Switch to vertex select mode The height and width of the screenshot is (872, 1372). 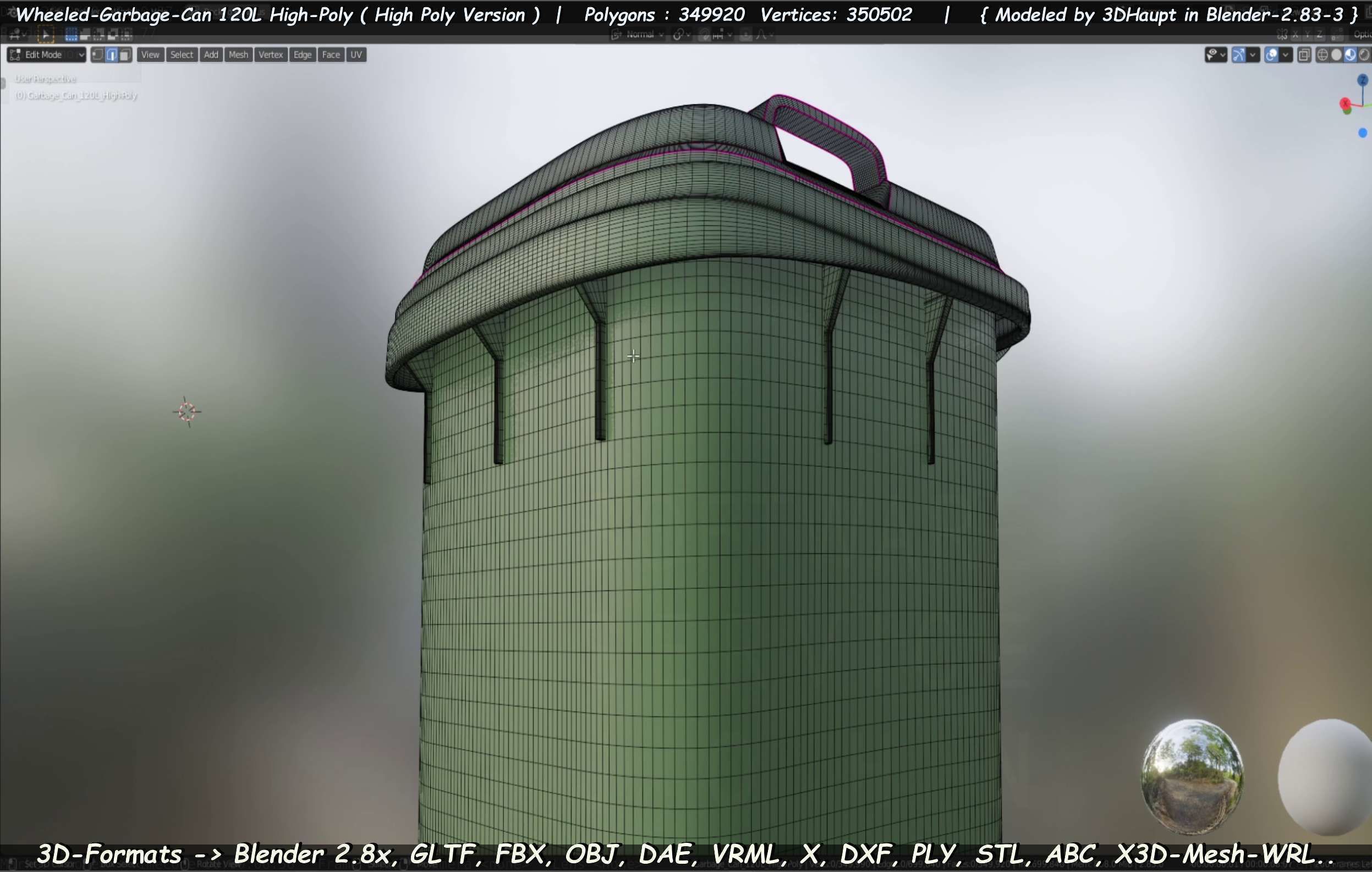coord(97,54)
